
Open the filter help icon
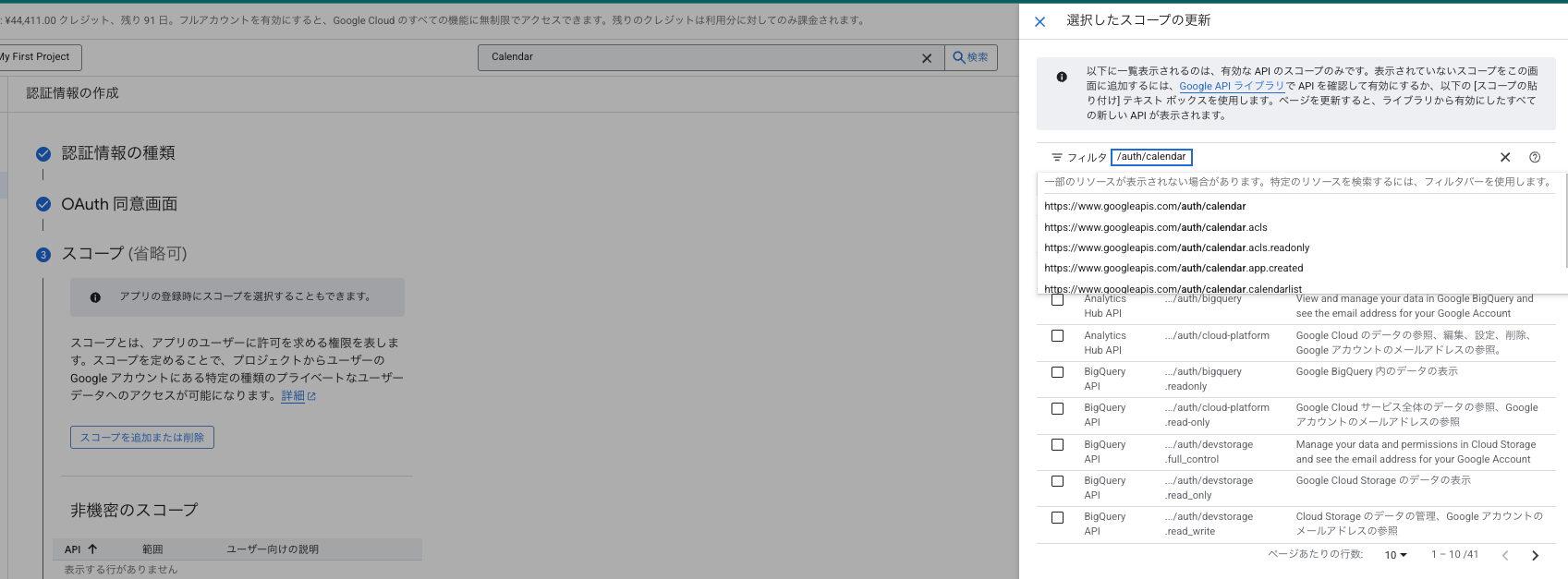coord(1535,157)
